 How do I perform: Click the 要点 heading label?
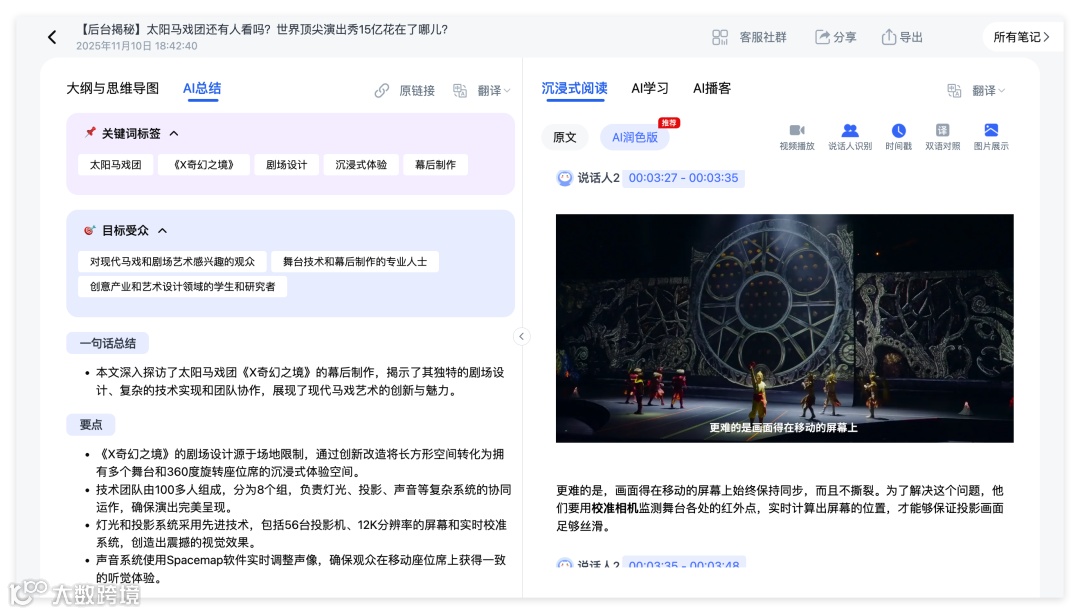click(90, 424)
